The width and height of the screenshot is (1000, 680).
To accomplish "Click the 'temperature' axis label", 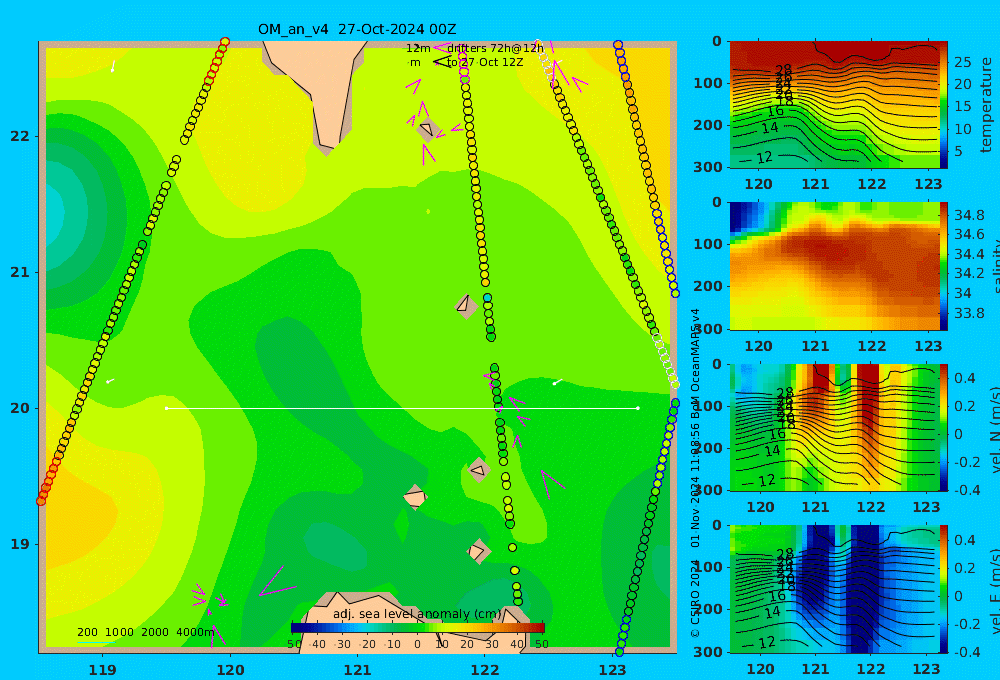I will tap(986, 105).
